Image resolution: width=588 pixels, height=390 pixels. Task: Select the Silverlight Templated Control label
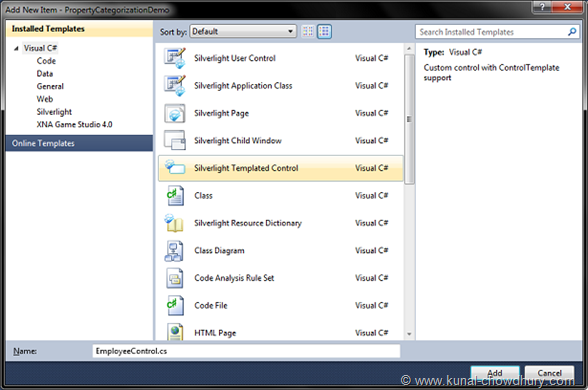coord(246,168)
